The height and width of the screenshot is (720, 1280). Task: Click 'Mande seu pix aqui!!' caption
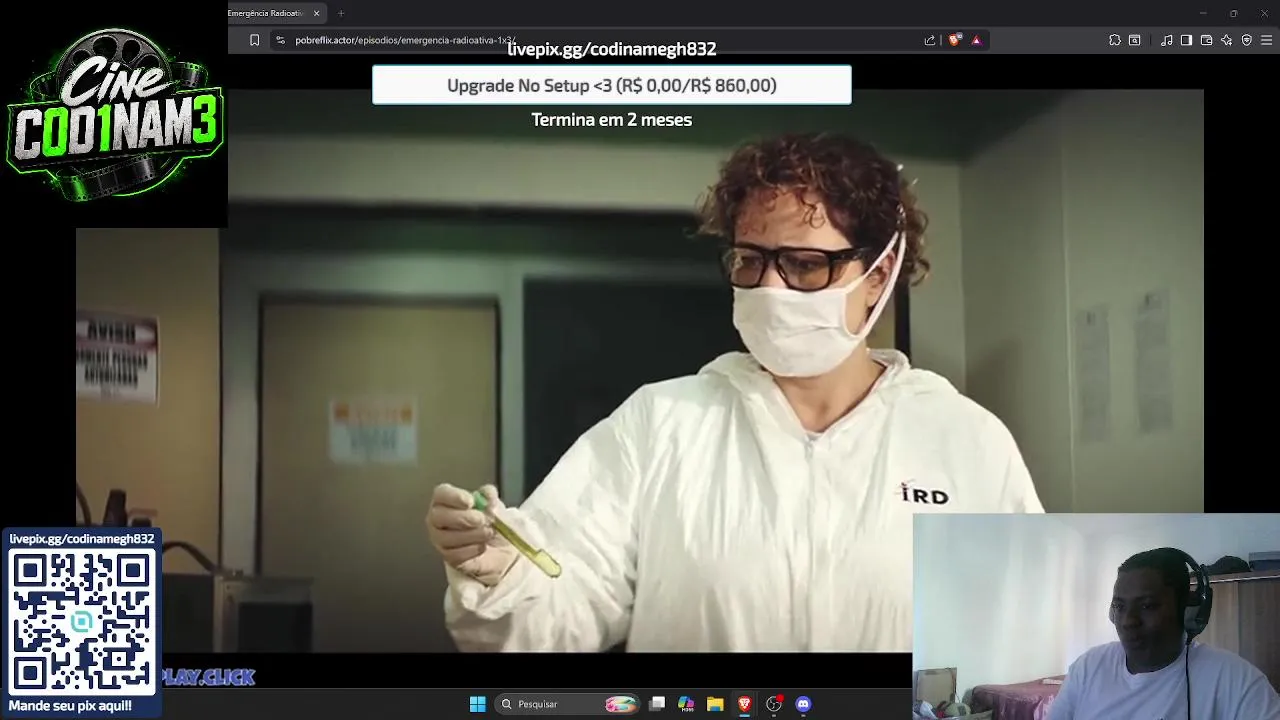[70, 705]
